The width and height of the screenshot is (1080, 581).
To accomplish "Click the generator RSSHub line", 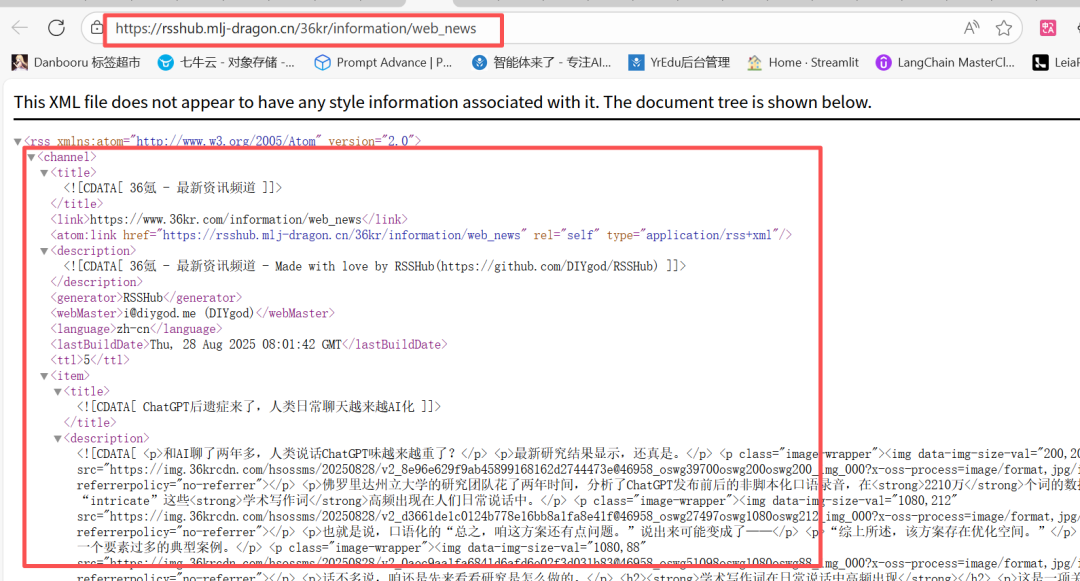I will 146,298.
